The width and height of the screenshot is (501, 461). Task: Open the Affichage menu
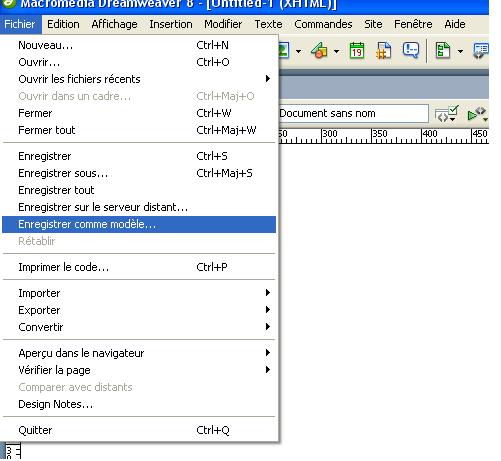point(114,24)
